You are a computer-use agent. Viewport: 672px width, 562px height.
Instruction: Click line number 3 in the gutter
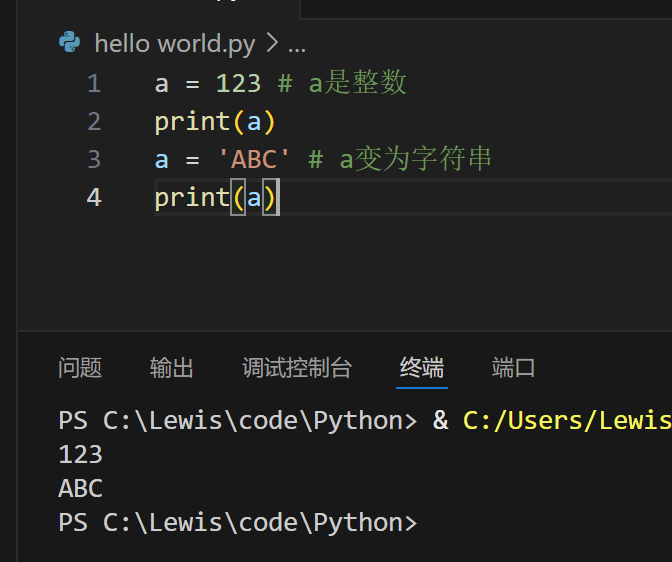[x=94, y=159]
